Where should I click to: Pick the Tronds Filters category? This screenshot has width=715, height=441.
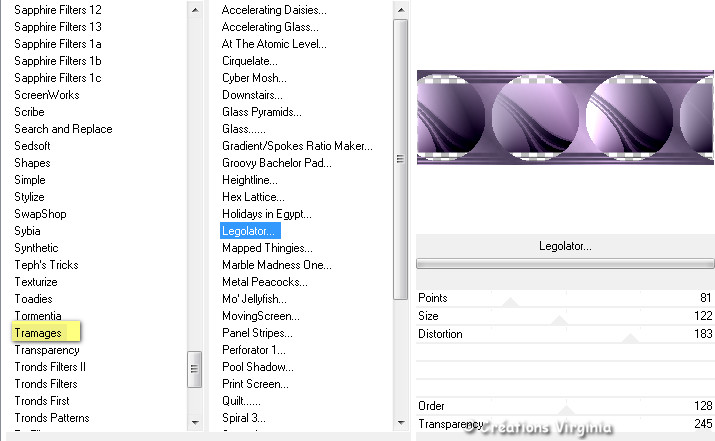click(46, 384)
